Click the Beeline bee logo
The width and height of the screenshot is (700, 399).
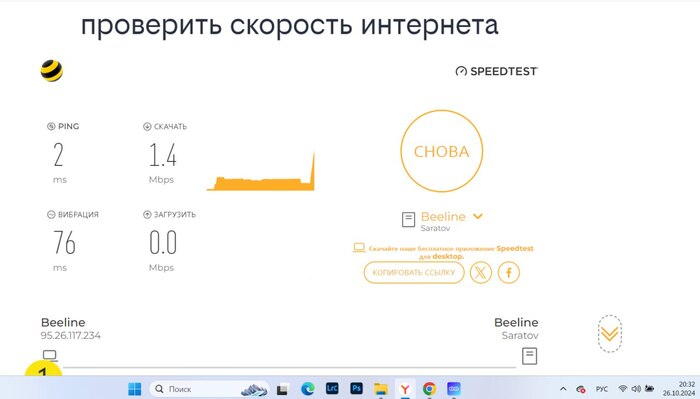click(51, 71)
